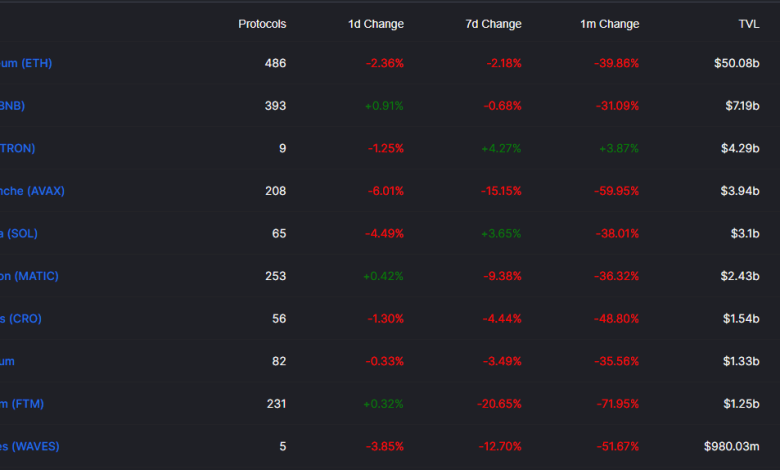This screenshot has height=470, width=780.
Task: Open the Avalanche (AVAX) link
Action: [x=32, y=191]
